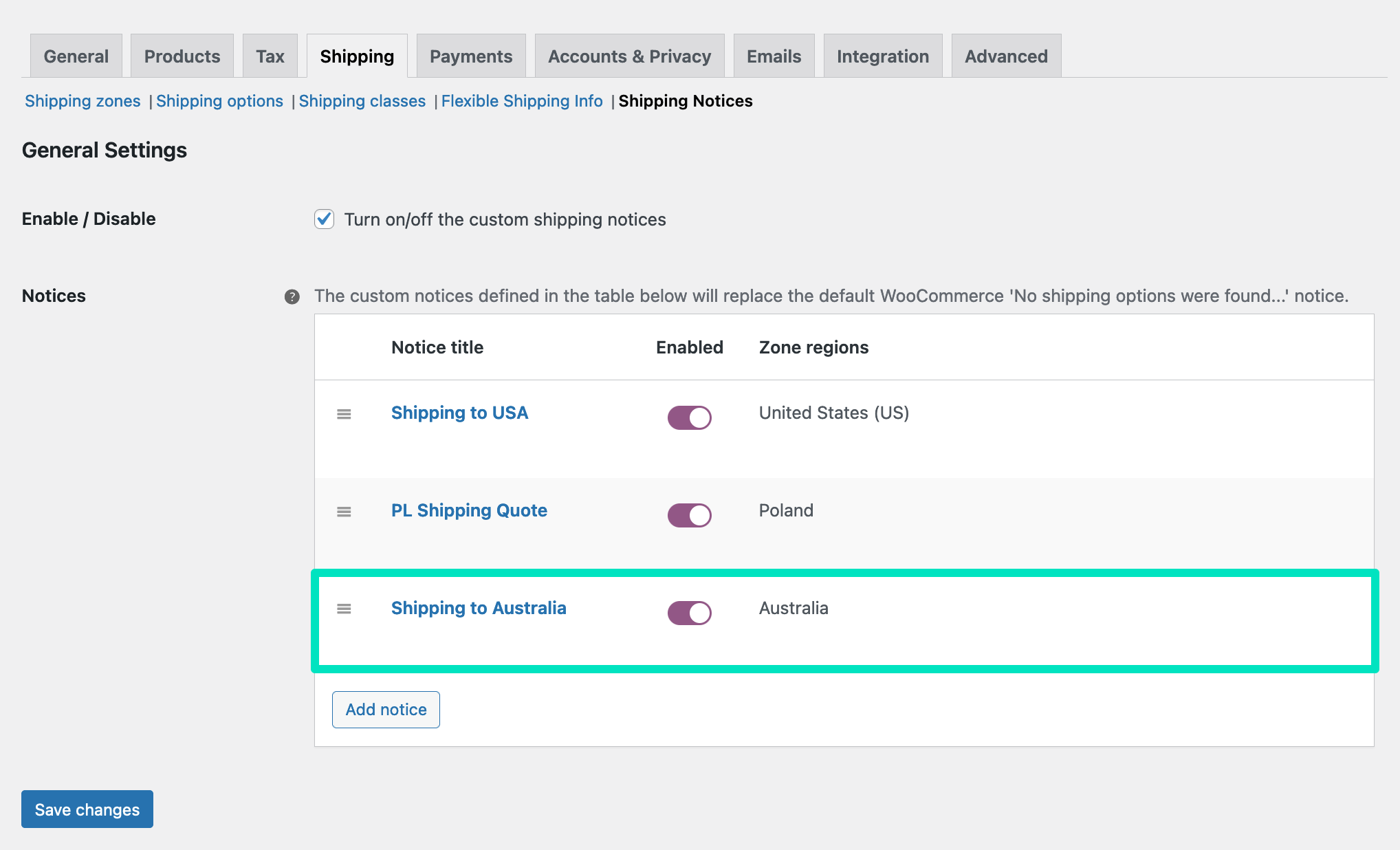This screenshot has height=850, width=1400.
Task: Turn off the PL Shipping Quote toggle
Action: pos(689,514)
